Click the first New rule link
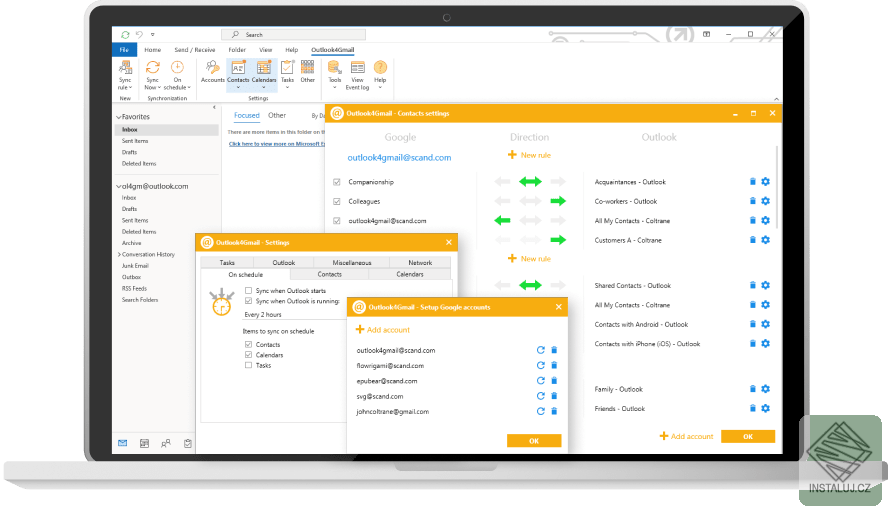This screenshot has width=890, height=515. click(529, 155)
